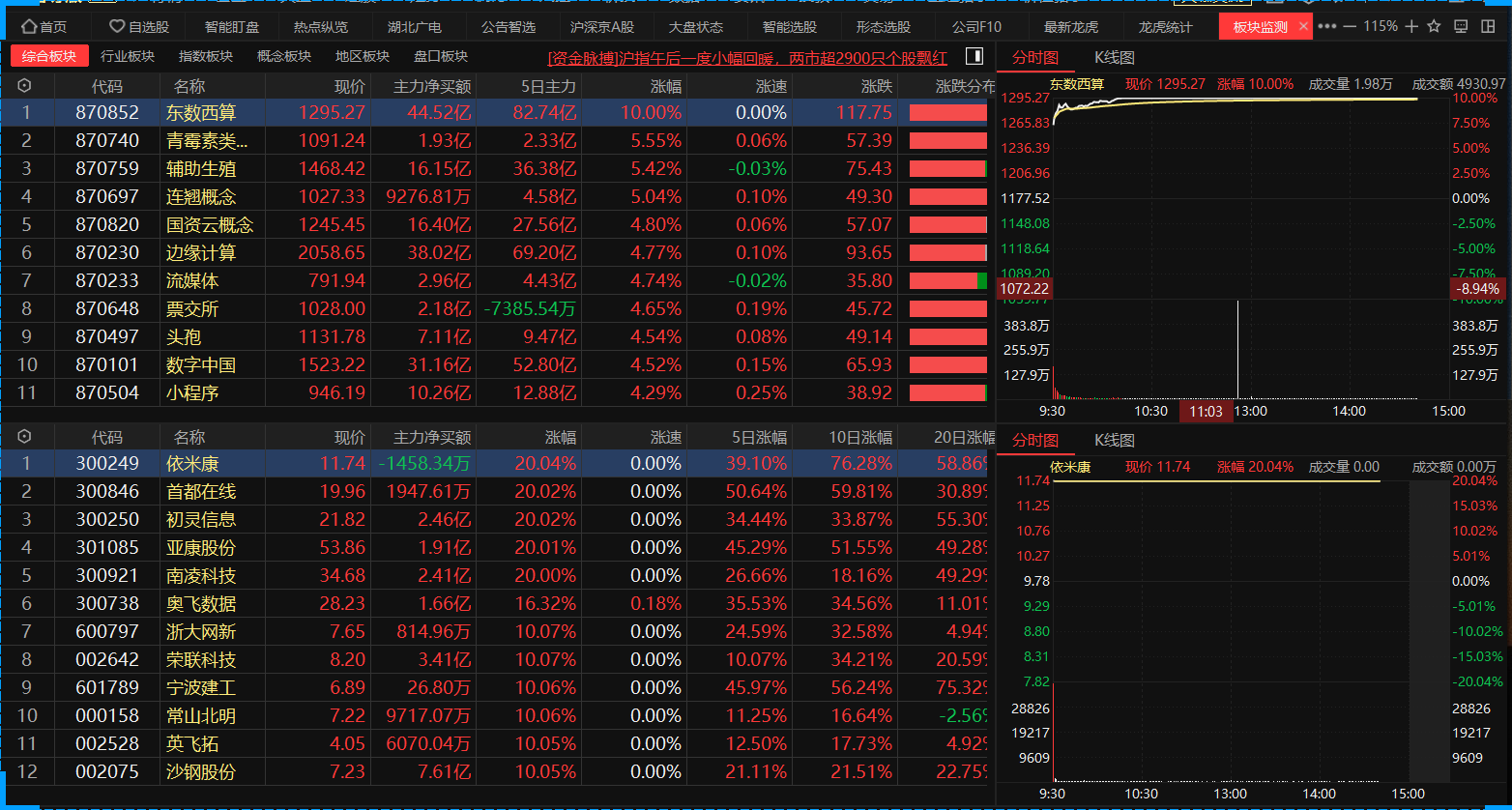Viewport: 1512px width, 810px height.
Task: Switch to 热点纵览 tab
Action: point(321,27)
